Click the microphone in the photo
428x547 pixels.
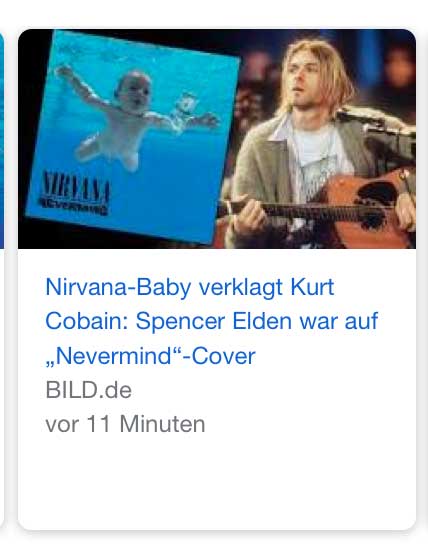(x=375, y=123)
